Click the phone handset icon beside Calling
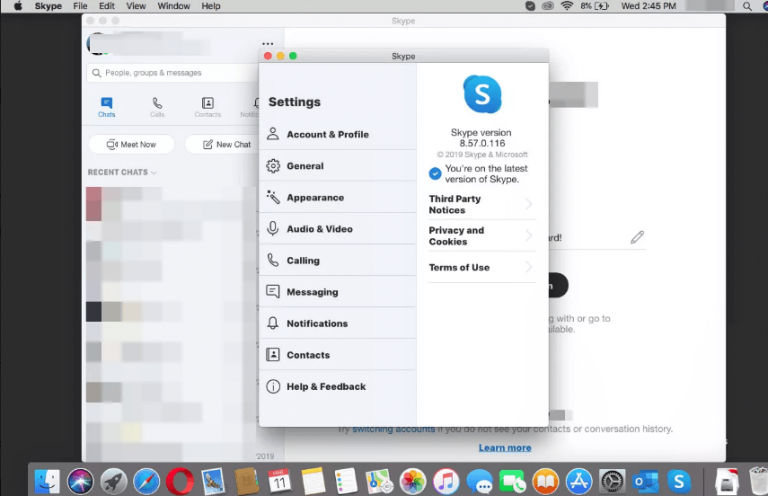The height and width of the screenshot is (496, 768). (273, 260)
